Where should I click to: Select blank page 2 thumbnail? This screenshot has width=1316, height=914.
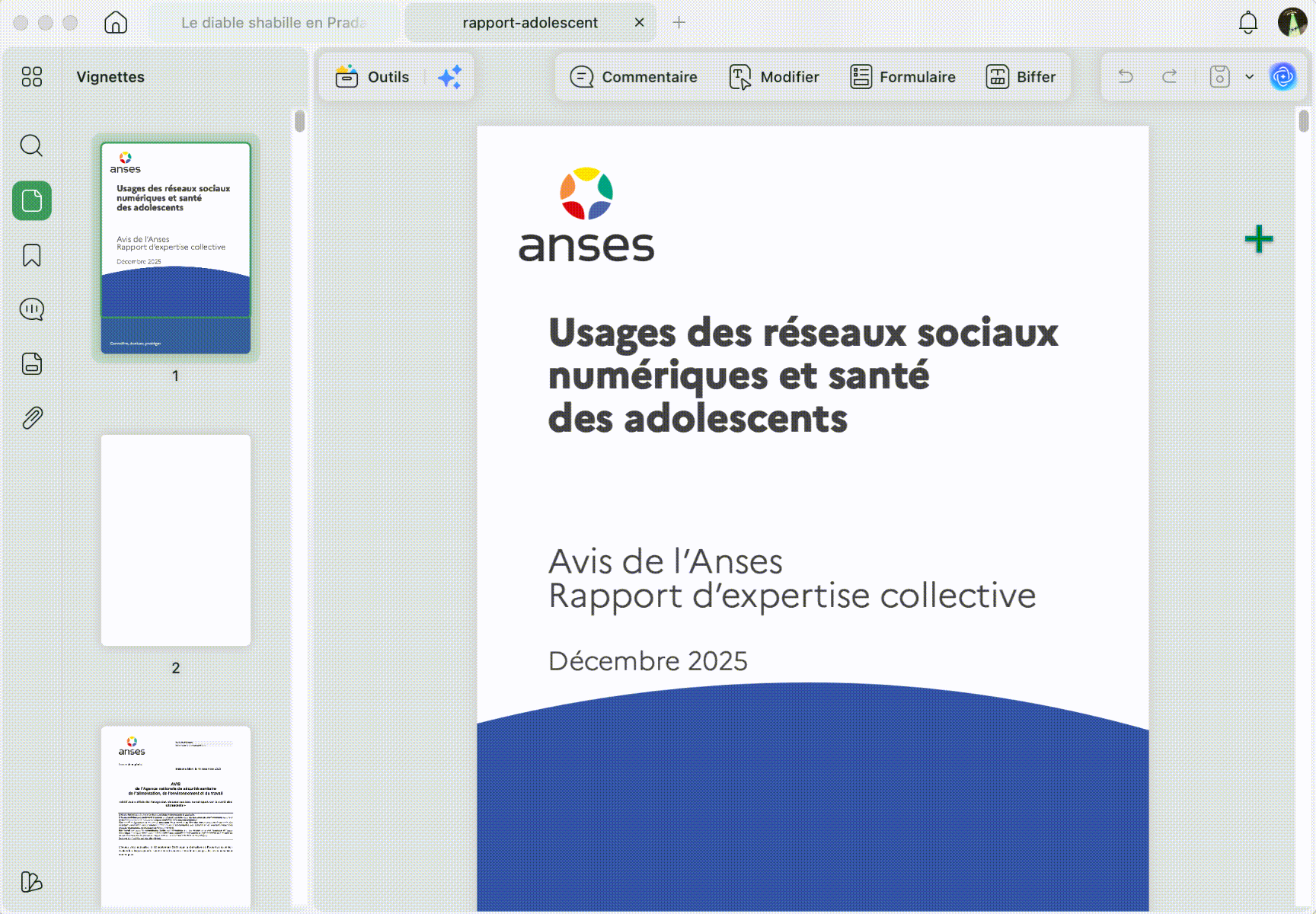pos(176,541)
